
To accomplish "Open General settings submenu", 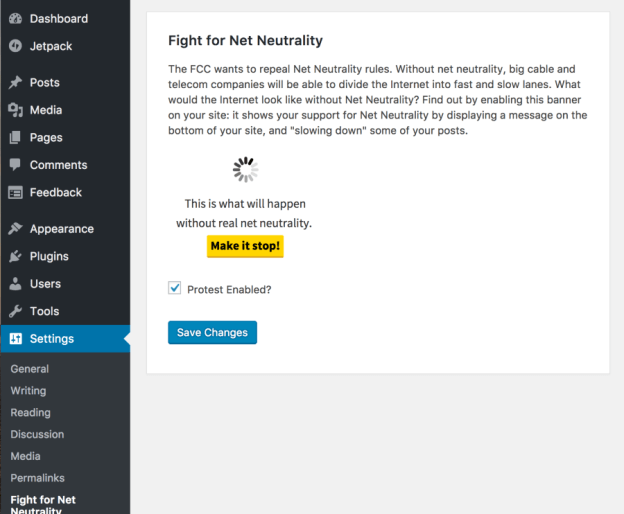I will point(30,369).
